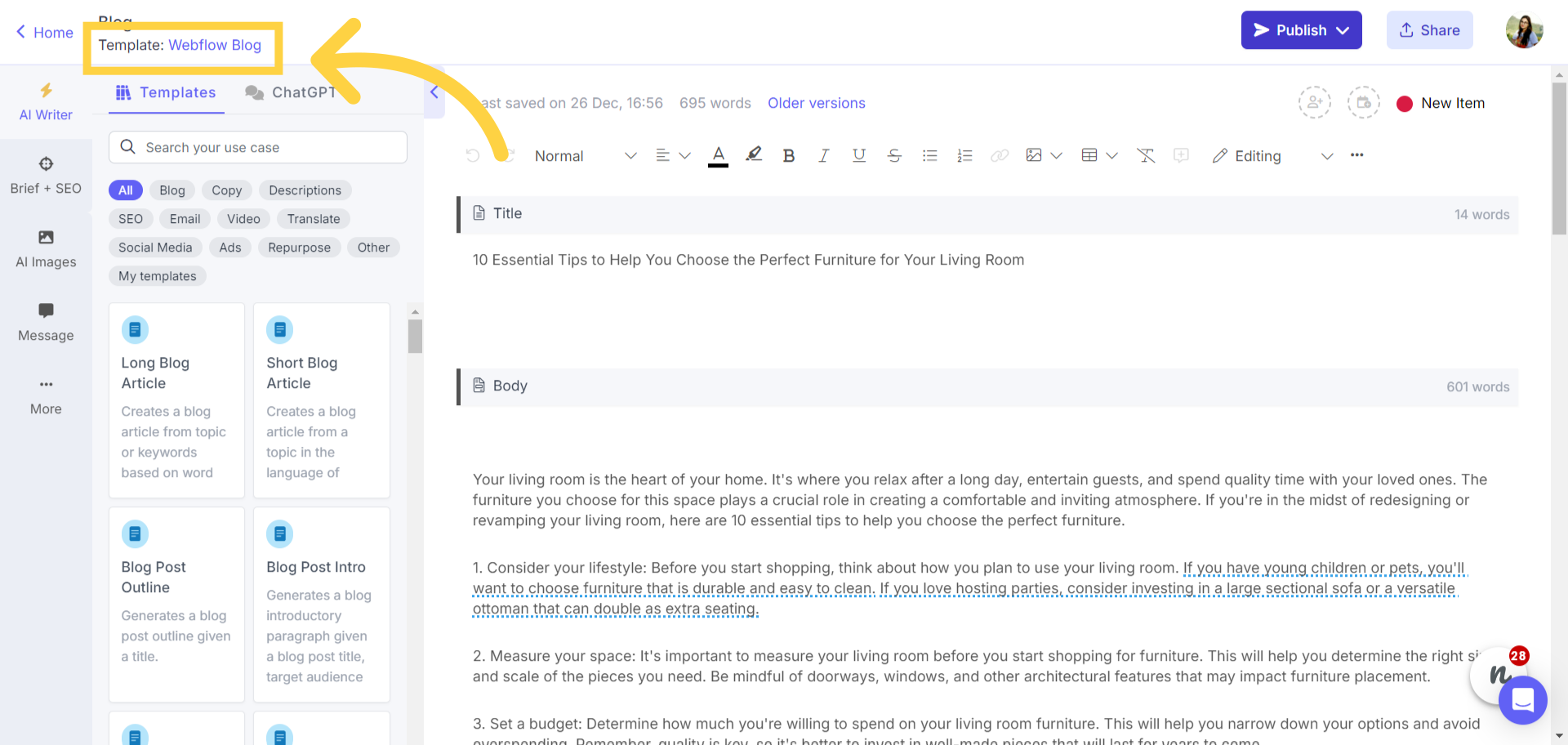This screenshot has height=745, width=1568.
Task: Click the Body section header
Action: click(987, 386)
